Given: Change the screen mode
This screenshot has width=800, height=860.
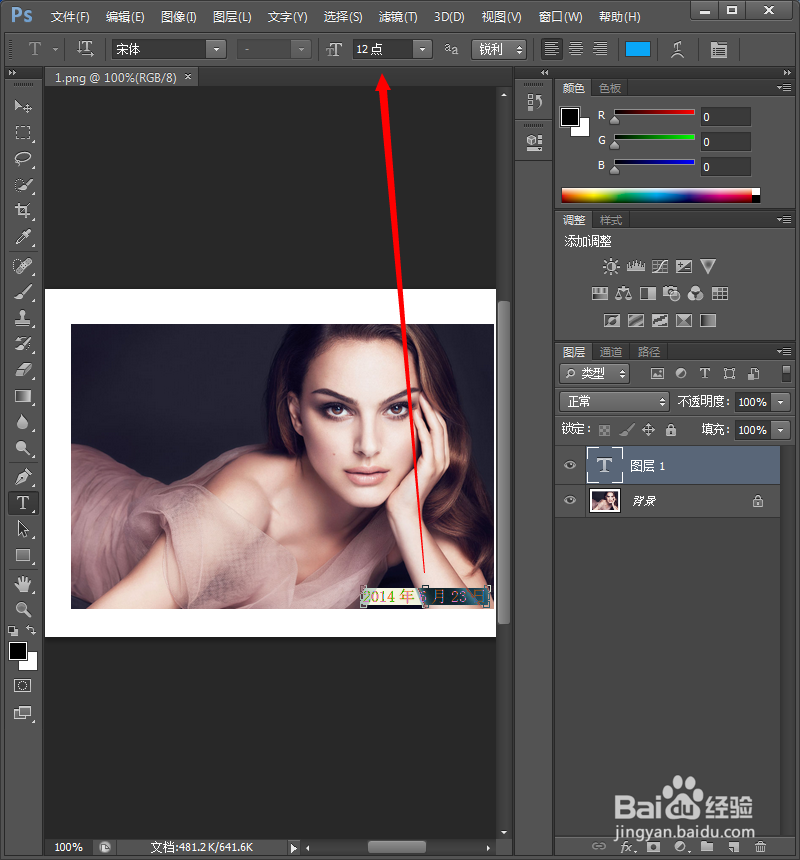Looking at the screenshot, I should (22, 712).
